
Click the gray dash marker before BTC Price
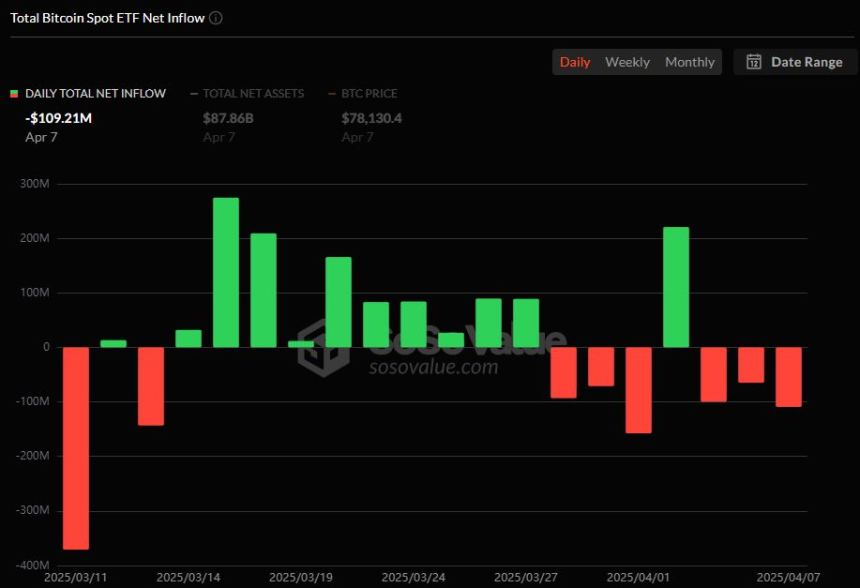point(332,94)
